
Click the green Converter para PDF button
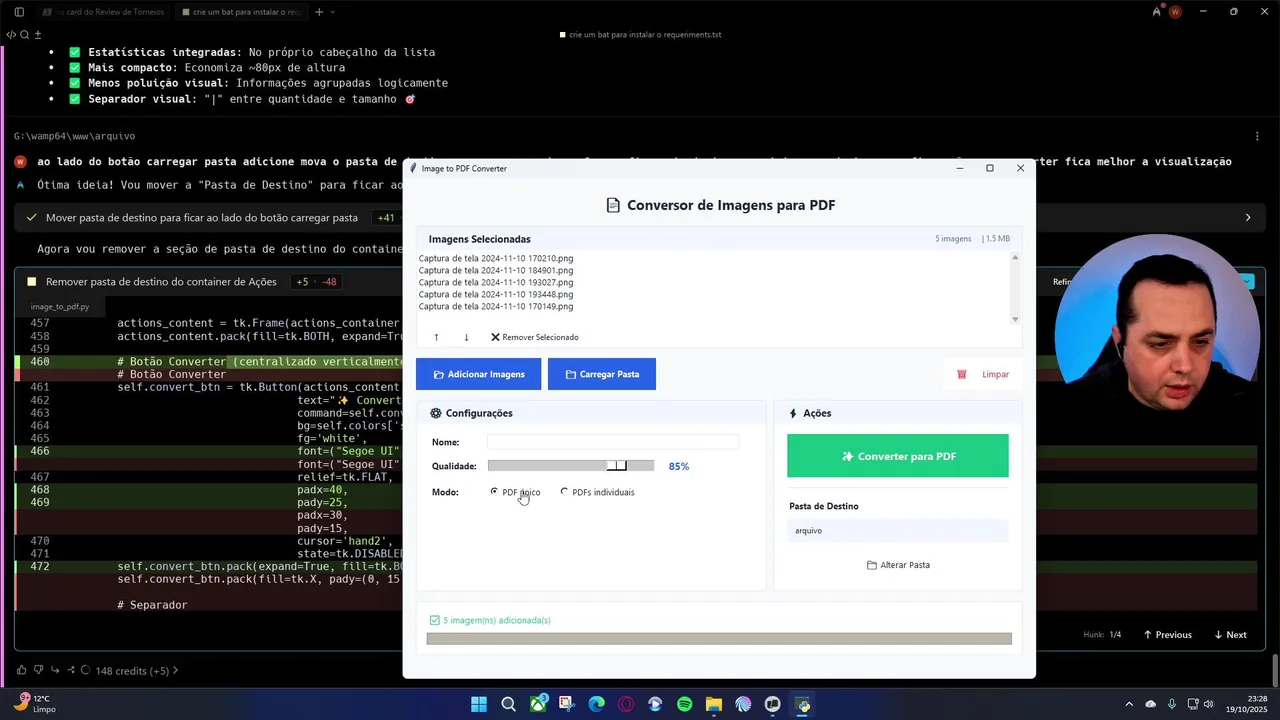pyautogui.click(x=898, y=456)
